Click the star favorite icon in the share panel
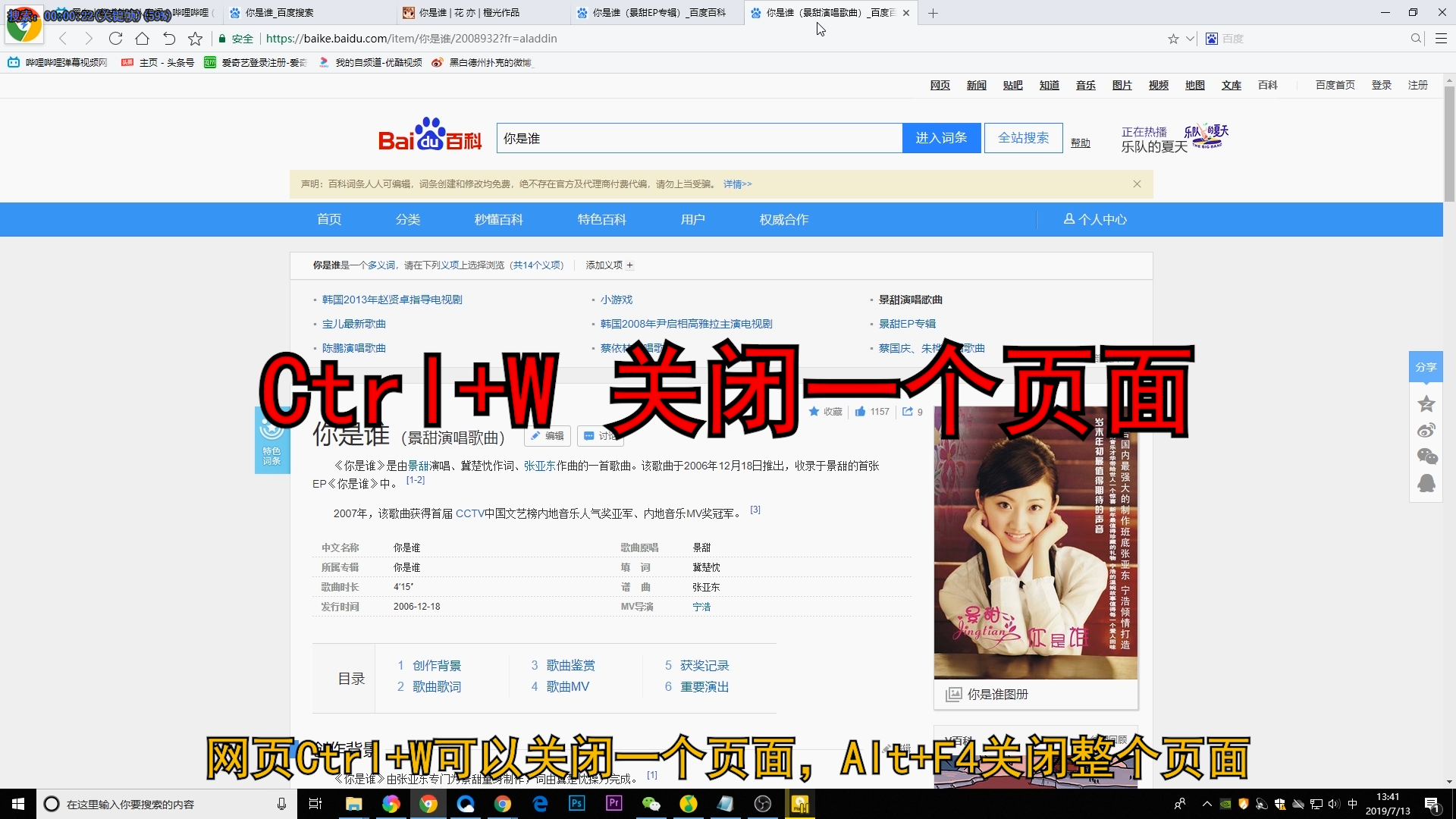This screenshot has width=1456, height=819. point(1426,403)
